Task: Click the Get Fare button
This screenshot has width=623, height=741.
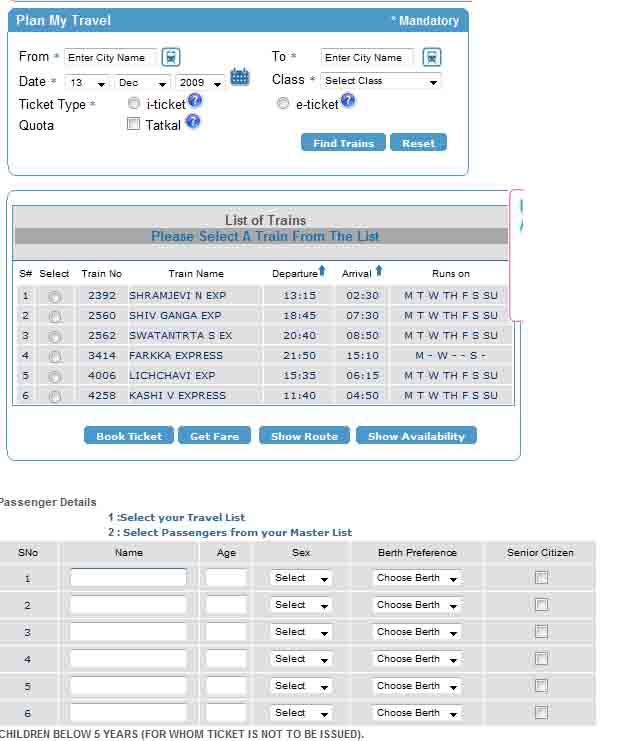Action: (215, 436)
